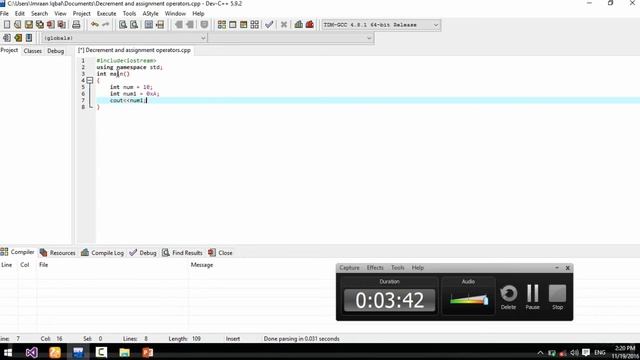
Task: Switch to the bottom Debug tab
Action: (143, 253)
